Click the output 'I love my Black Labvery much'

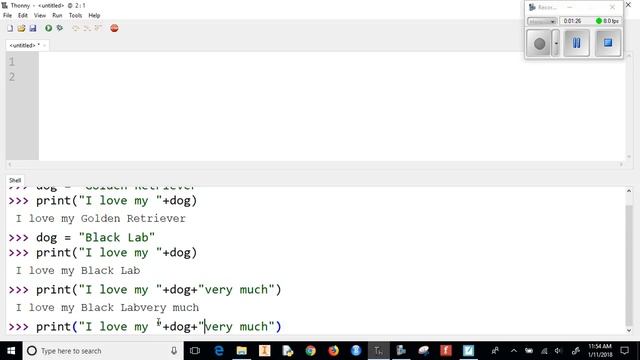tap(107, 308)
